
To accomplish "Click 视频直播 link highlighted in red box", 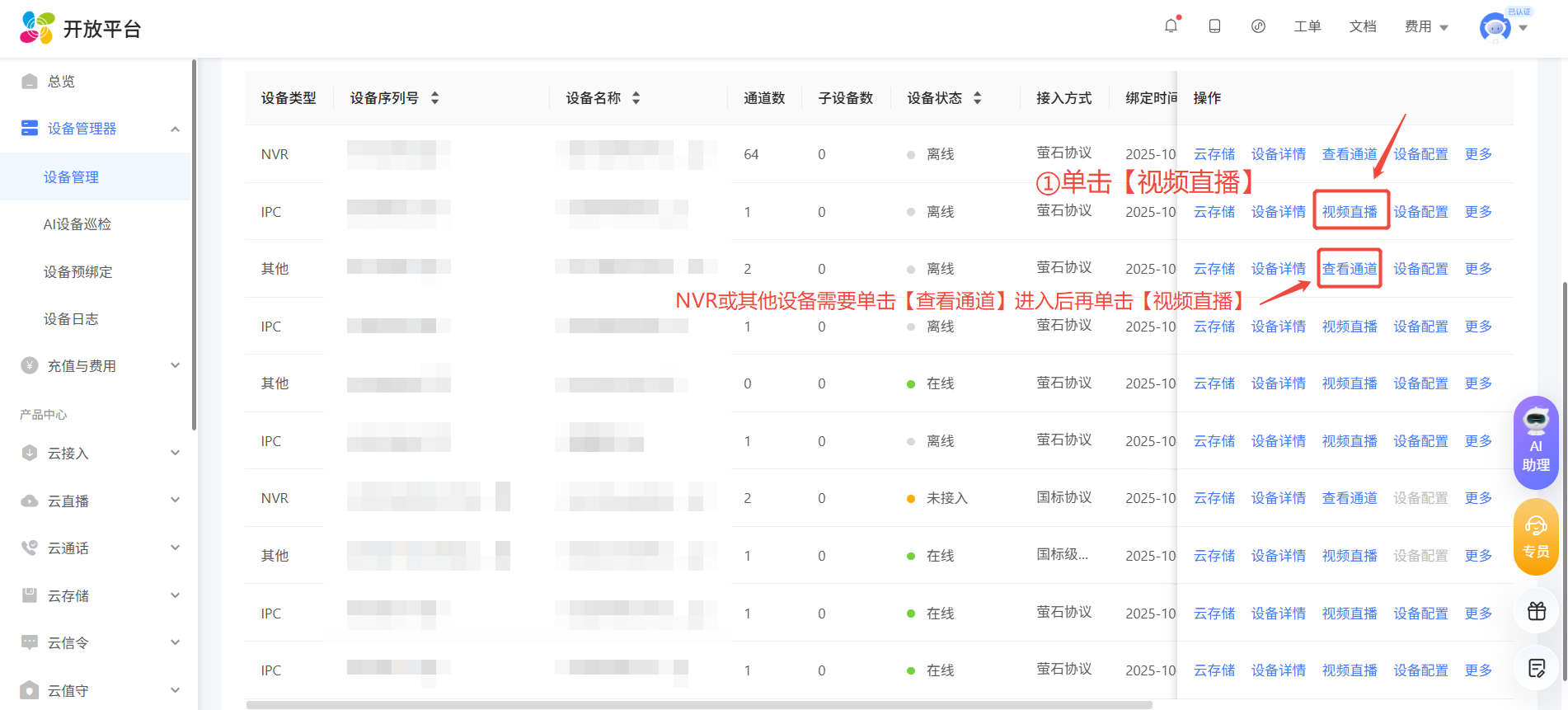I will [1350, 212].
